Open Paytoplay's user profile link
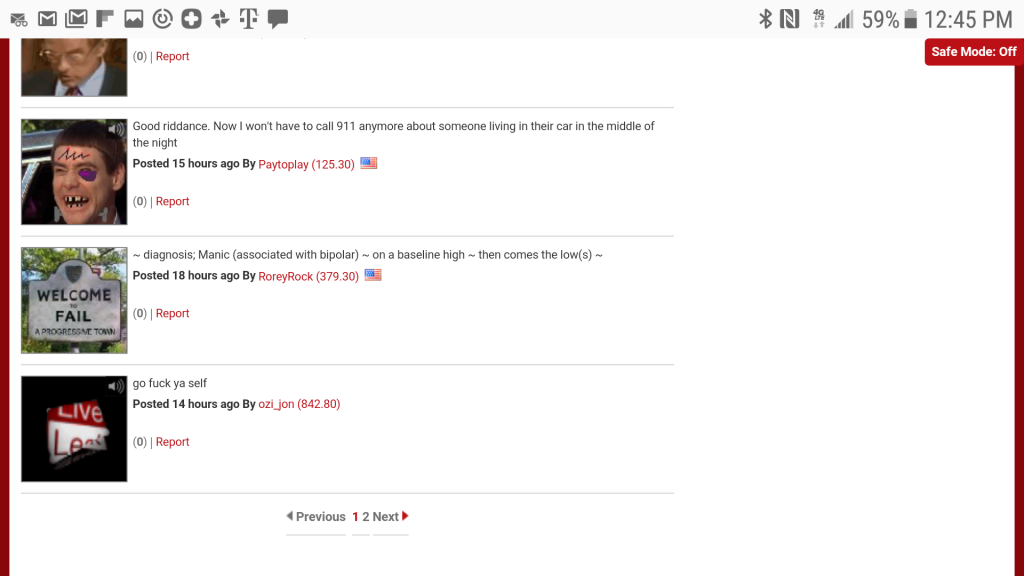The image size is (1024, 576). 306,165
